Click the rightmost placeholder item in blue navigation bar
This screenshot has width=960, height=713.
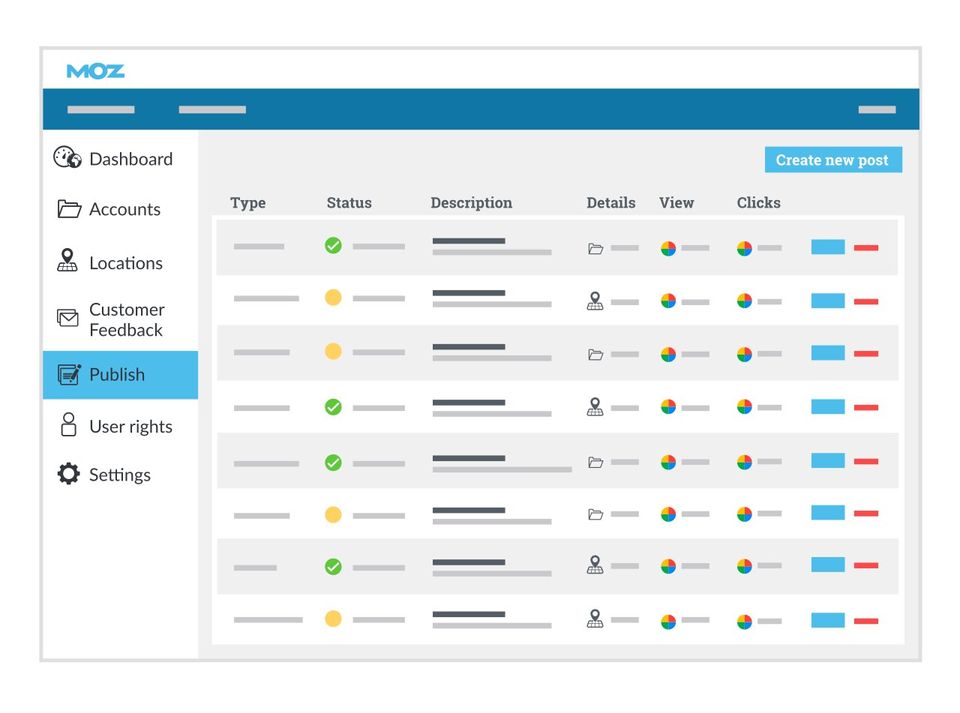[877, 110]
